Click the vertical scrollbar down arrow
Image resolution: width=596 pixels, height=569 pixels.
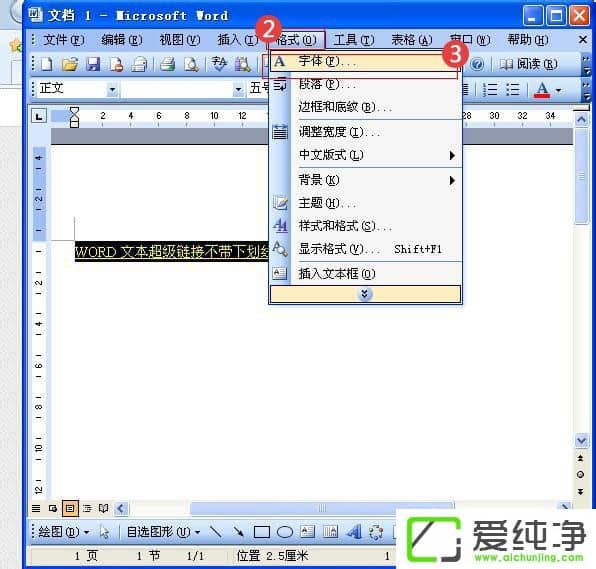coord(581,441)
